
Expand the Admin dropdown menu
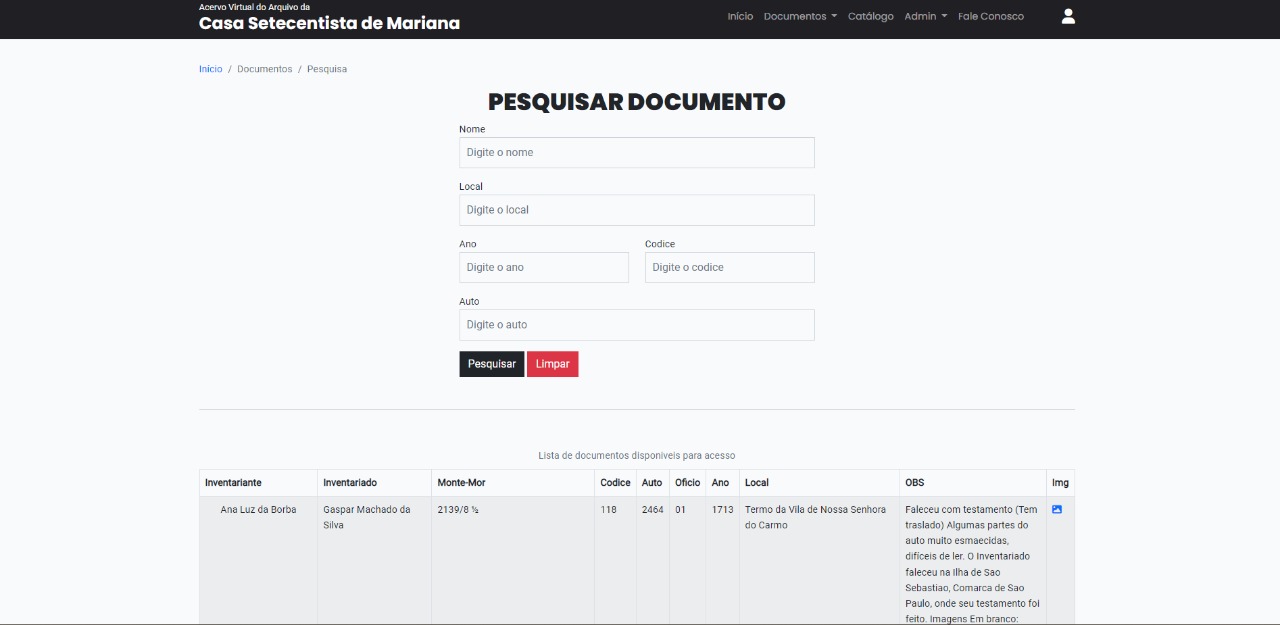[925, 16]
